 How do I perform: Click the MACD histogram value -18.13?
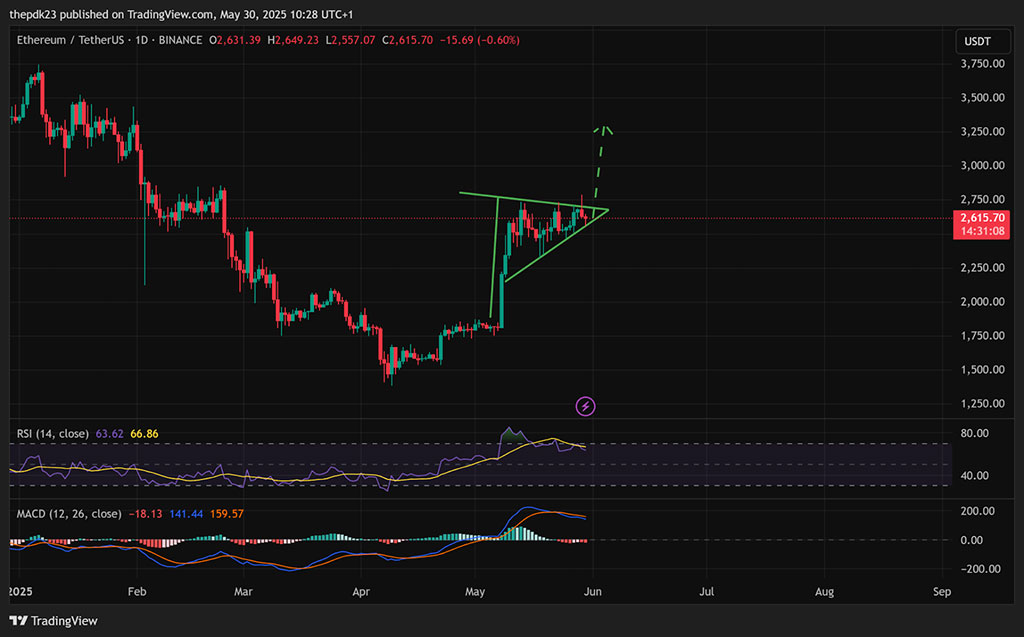[145, 514]
